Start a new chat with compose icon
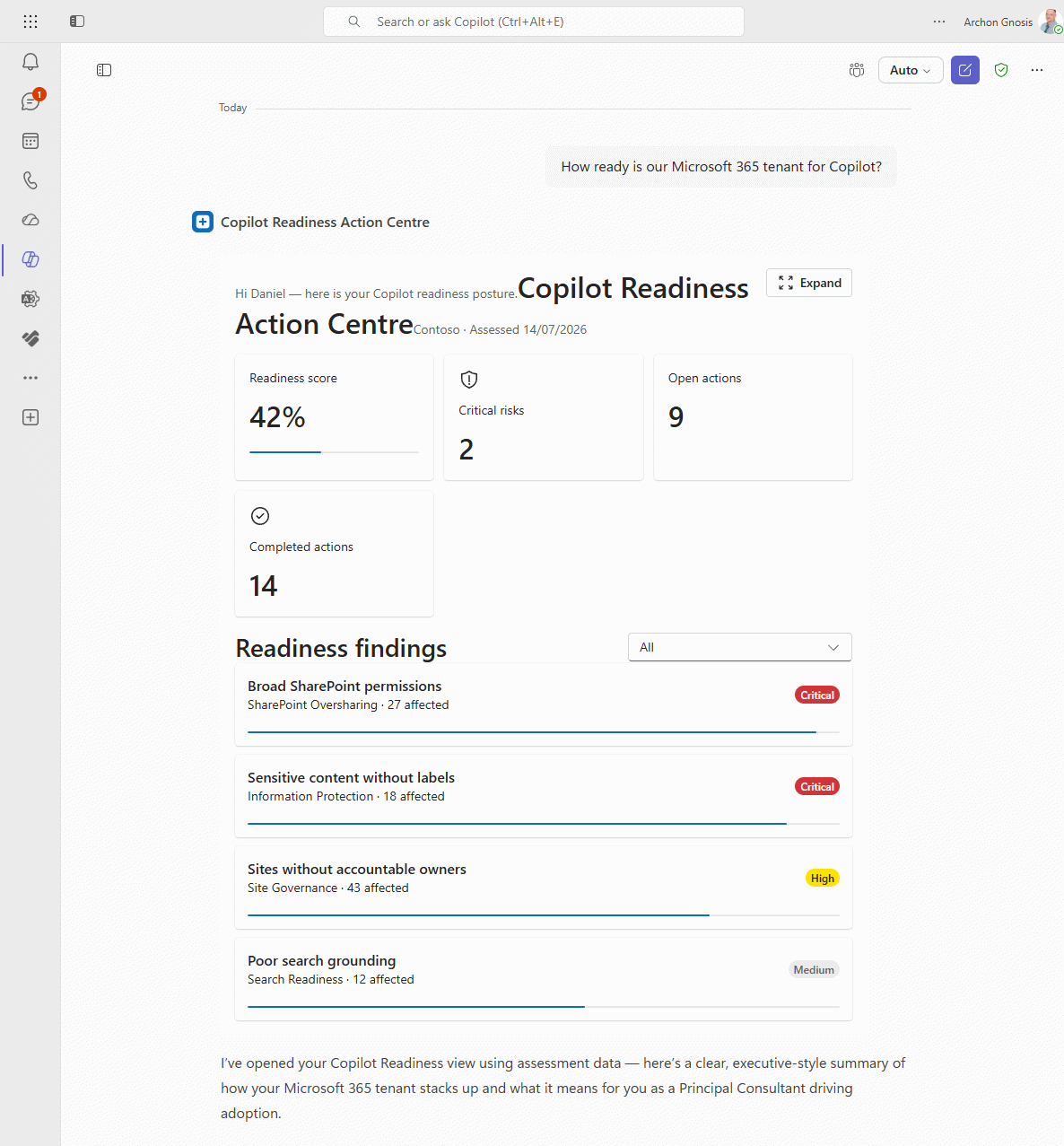 965,70
